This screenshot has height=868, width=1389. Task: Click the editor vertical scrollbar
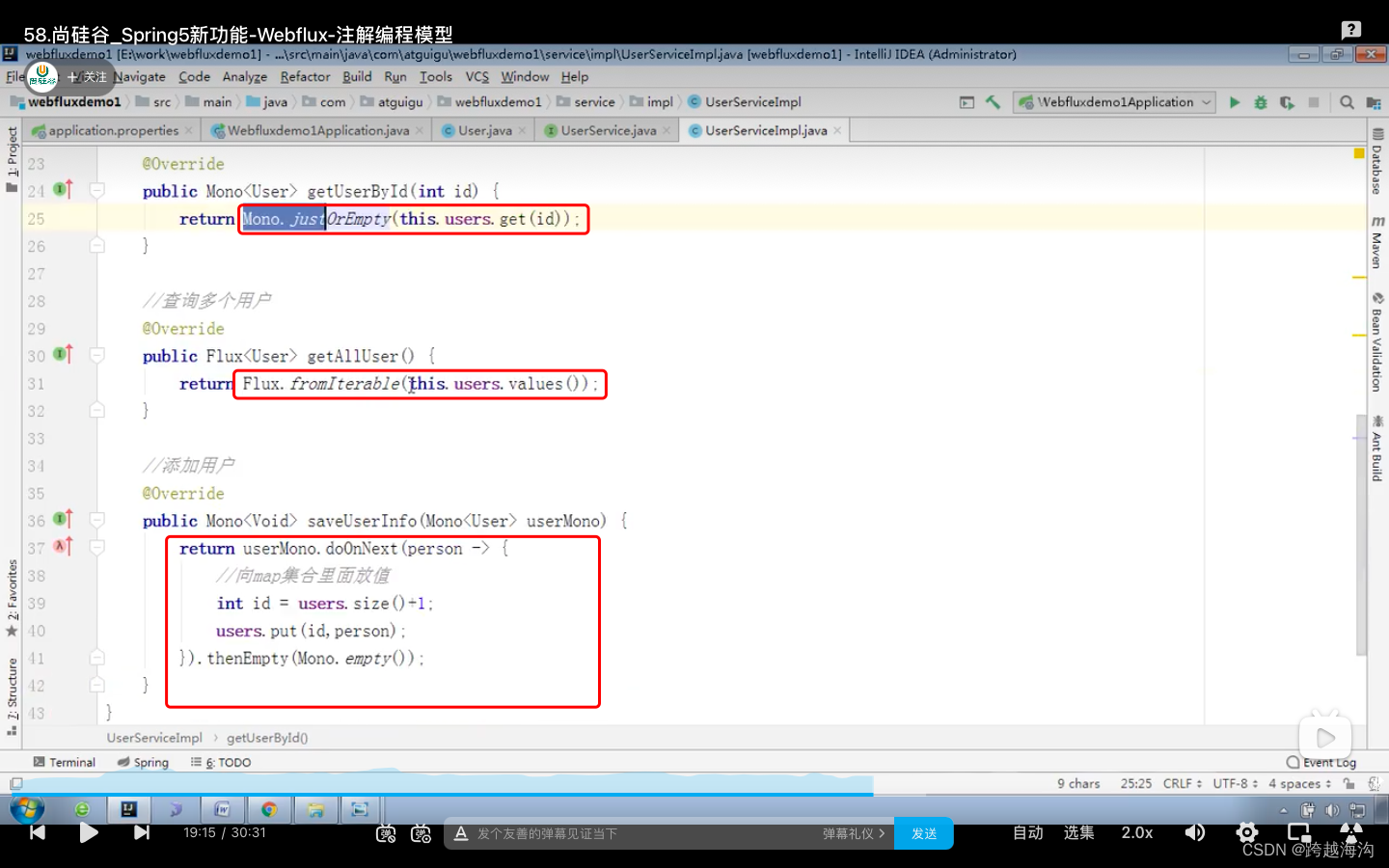(1361, 535)
